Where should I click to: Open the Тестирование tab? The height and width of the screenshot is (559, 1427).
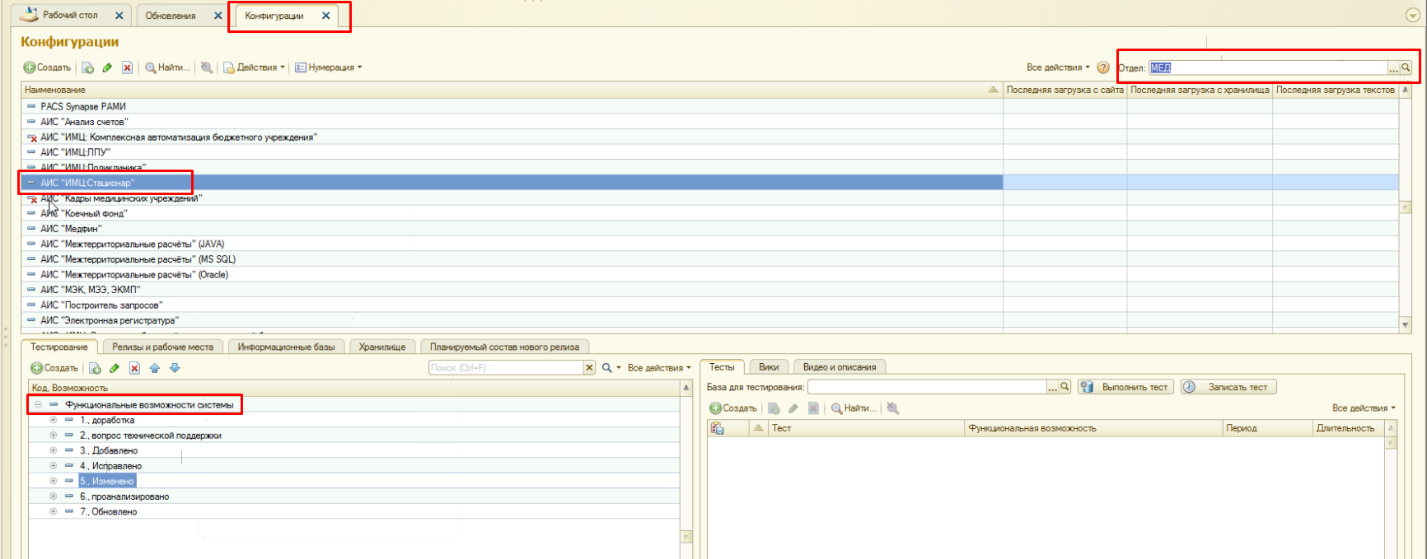60,346
